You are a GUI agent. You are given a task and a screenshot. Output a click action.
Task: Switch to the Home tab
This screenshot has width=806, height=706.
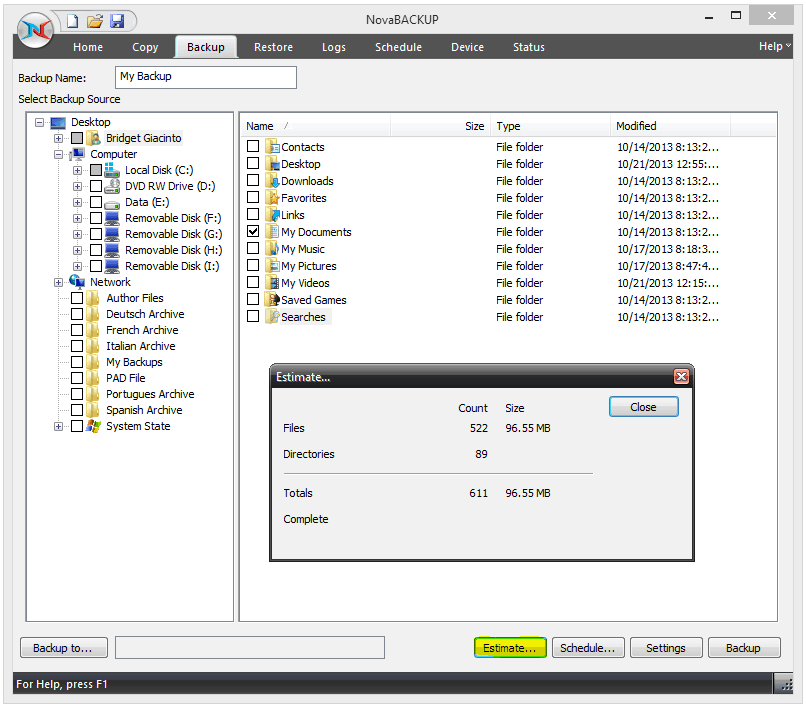coord(88,47)
